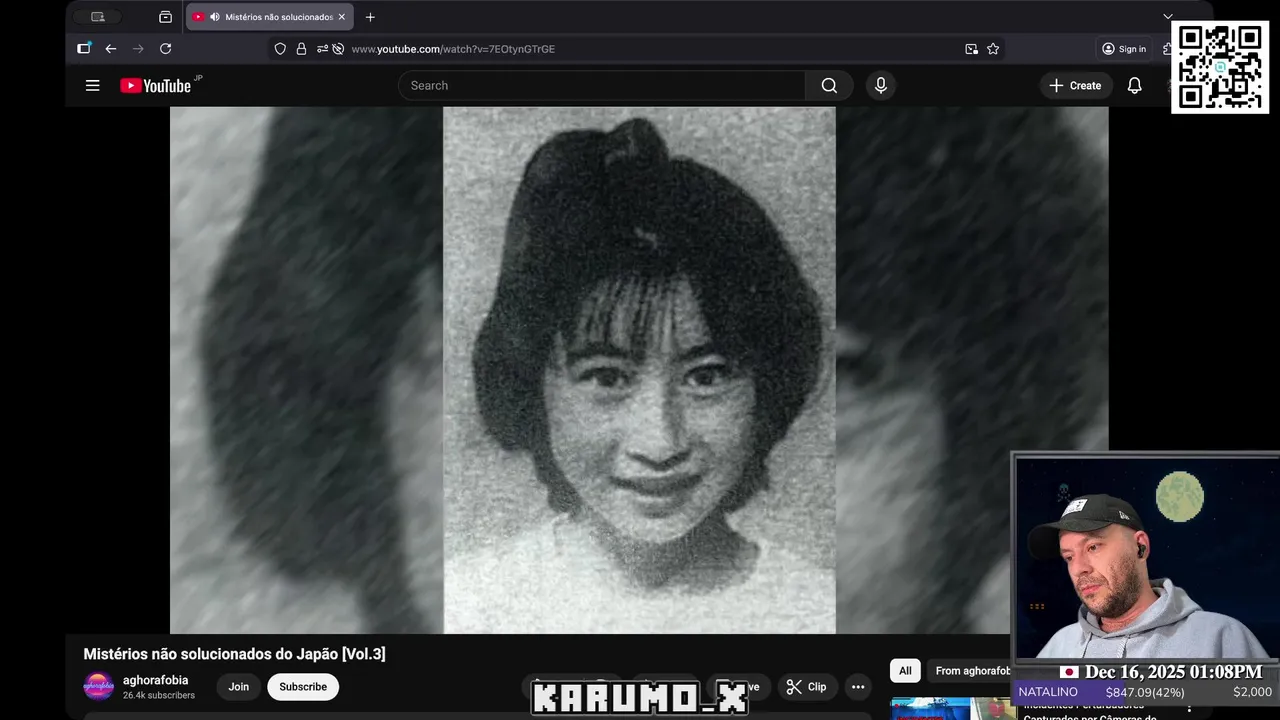
Task: Focus the YouTube Search field
Action: tap(602, 86)
